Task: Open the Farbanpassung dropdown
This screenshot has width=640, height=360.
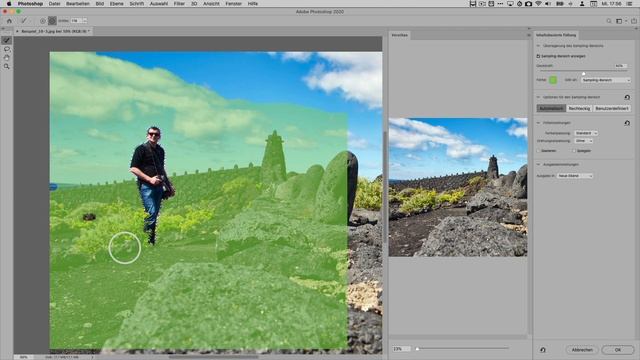Action: click(586, 133)
